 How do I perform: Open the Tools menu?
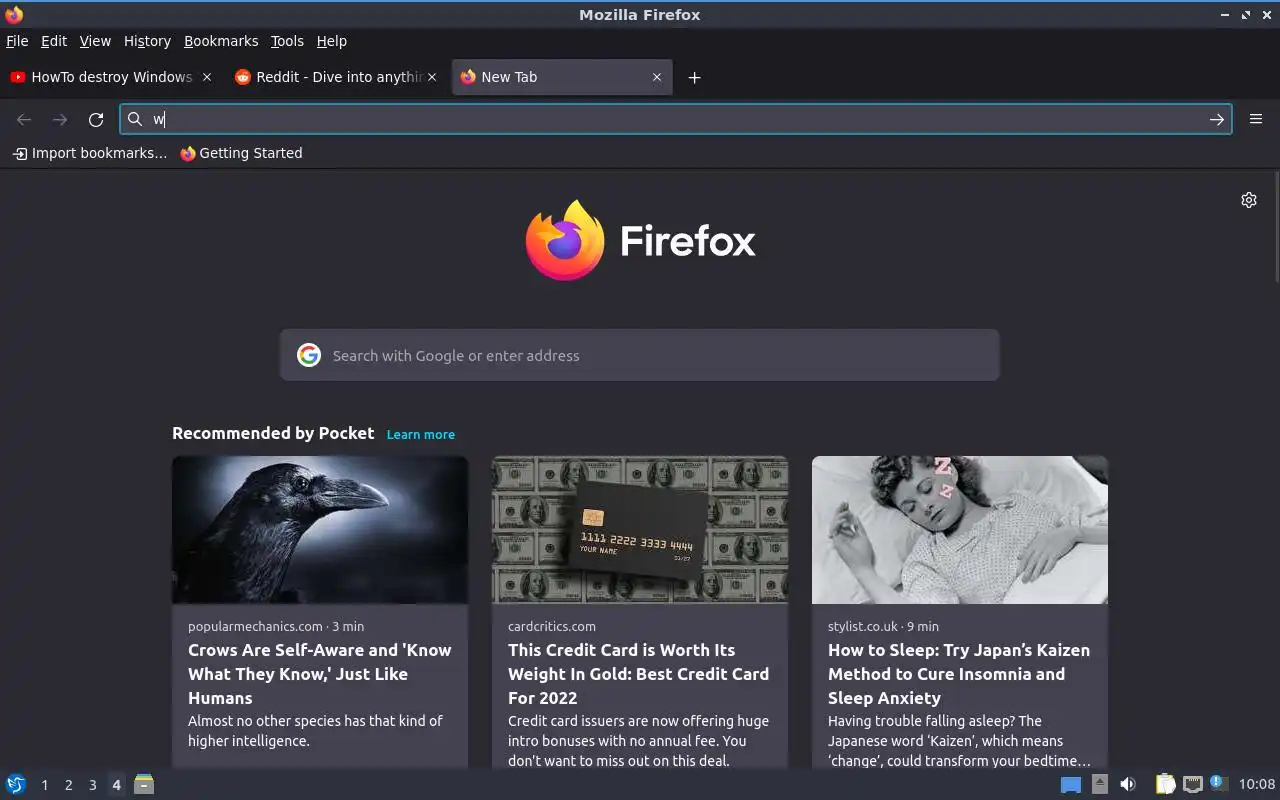tap(287, 41)
